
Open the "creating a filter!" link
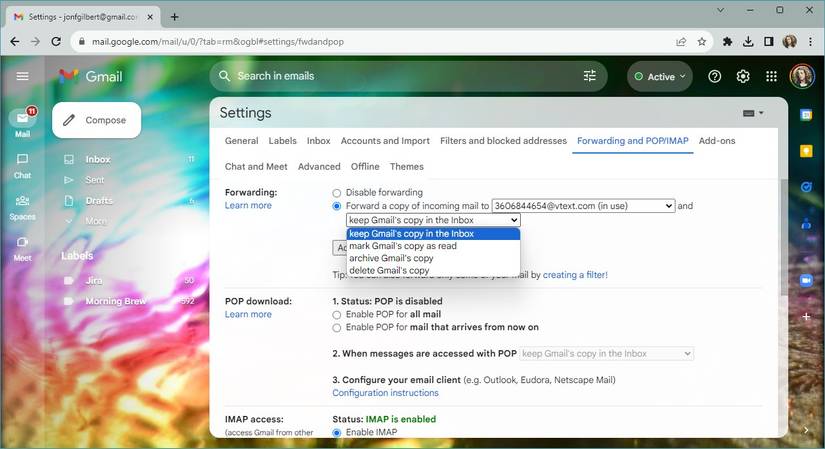[575, 275]
